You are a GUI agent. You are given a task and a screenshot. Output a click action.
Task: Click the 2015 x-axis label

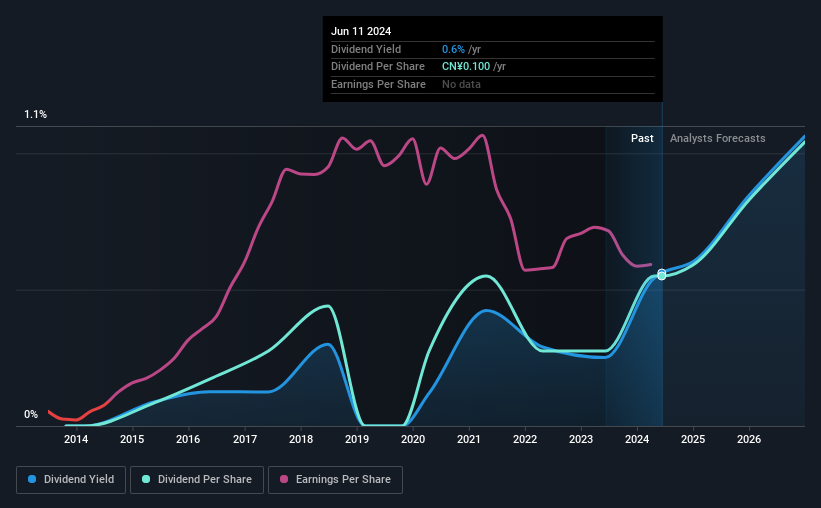click(132, 439)
